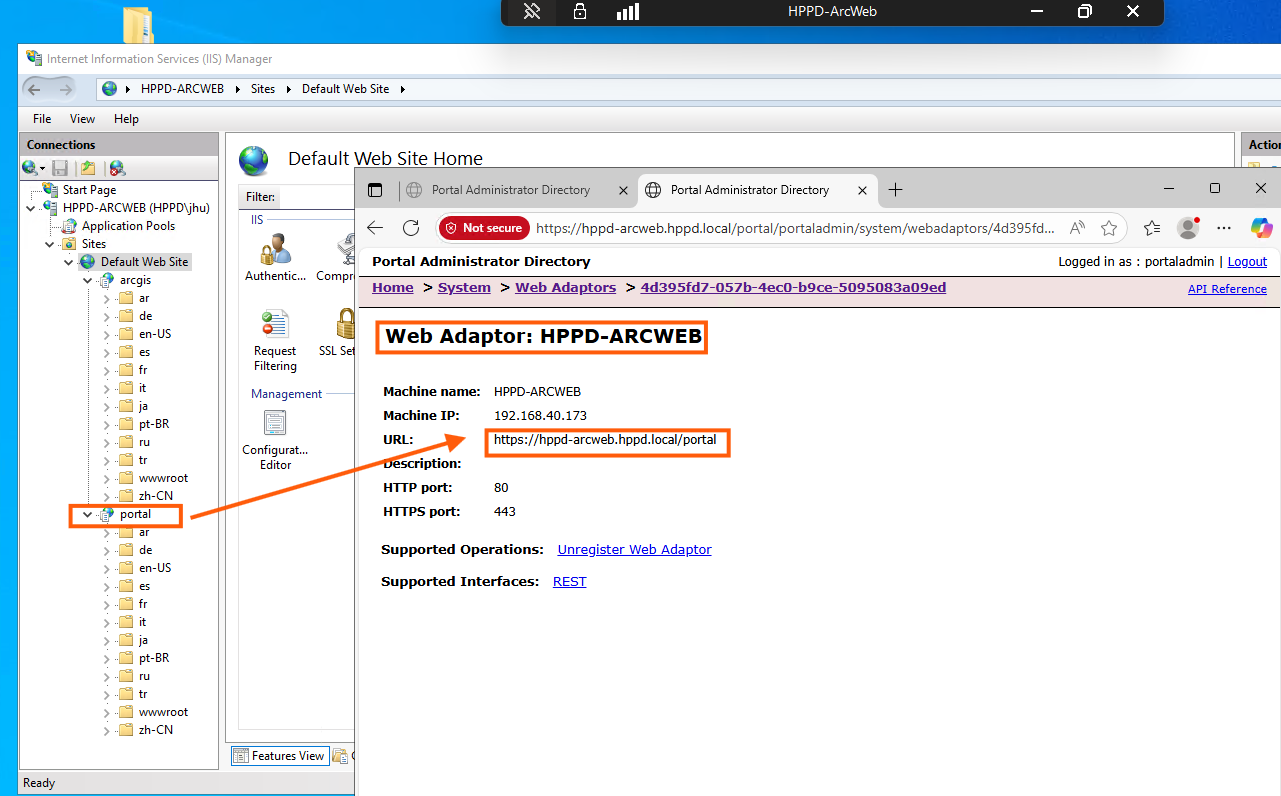Image resolution: width=1281 pixels, height=796 pixels.
Task: Open the Copilot icon in Edge
Action: click(1262, 228)
